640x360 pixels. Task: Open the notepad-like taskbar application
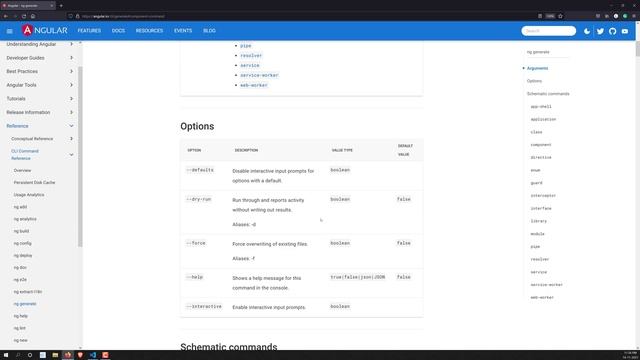42,355
